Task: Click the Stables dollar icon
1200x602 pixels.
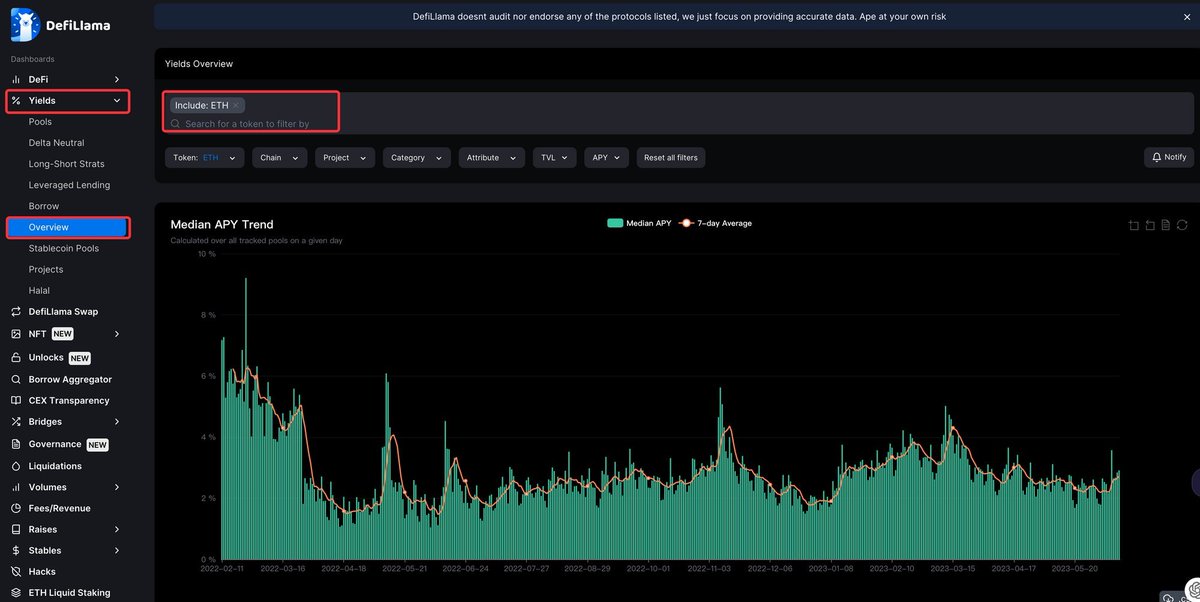Action: [16, 551]
